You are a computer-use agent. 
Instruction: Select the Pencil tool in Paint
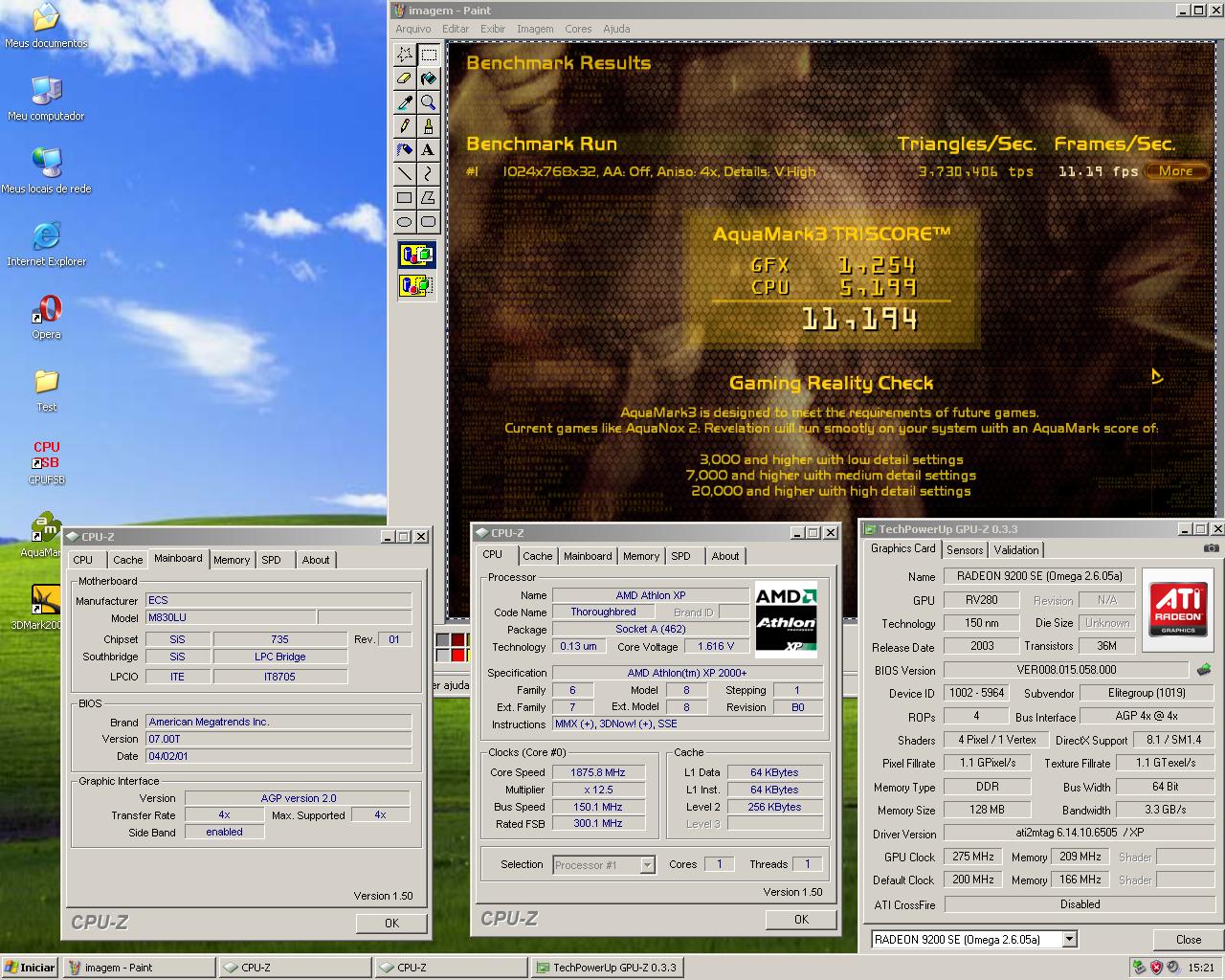[405, 126]
